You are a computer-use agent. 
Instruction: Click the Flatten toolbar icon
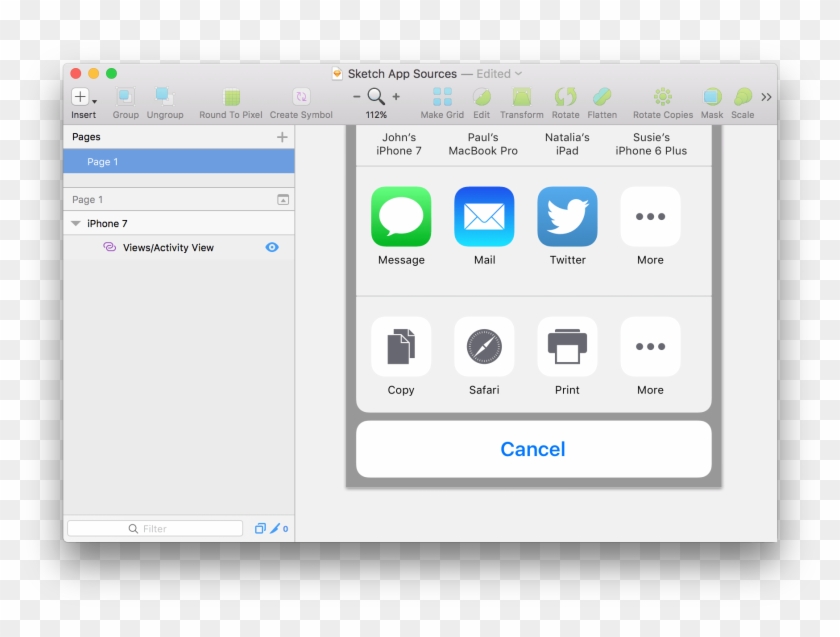(602, 97)
